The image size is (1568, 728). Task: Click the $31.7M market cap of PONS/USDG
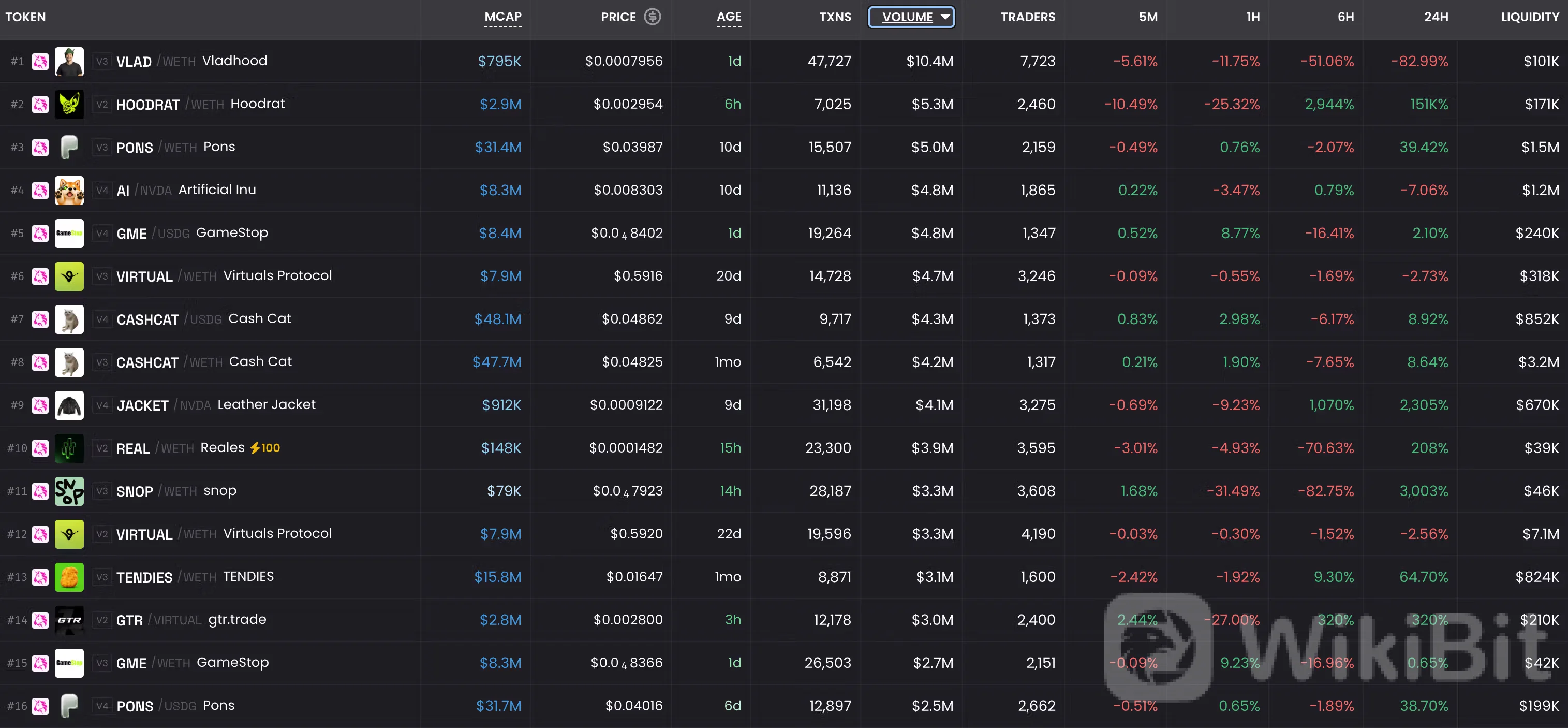point(498,706)
